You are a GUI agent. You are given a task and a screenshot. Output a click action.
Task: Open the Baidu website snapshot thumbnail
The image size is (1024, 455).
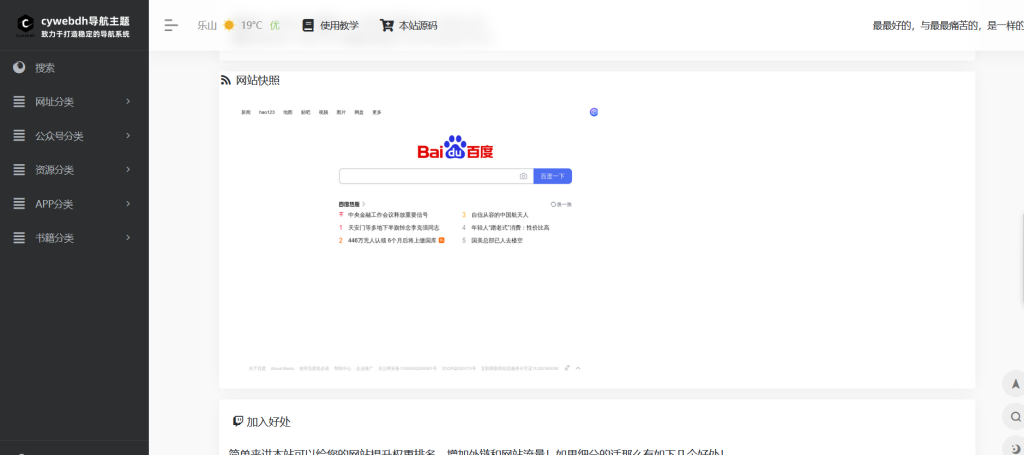coord(419,240)
